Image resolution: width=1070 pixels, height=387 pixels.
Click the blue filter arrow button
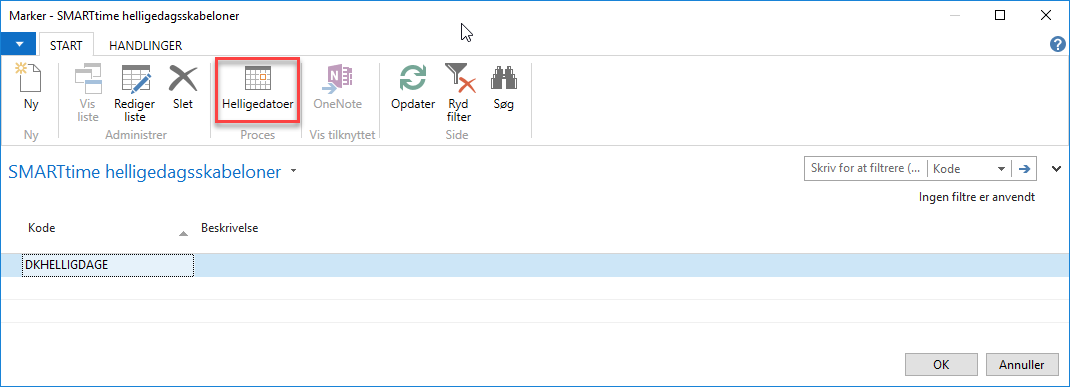click(1023, 168)
